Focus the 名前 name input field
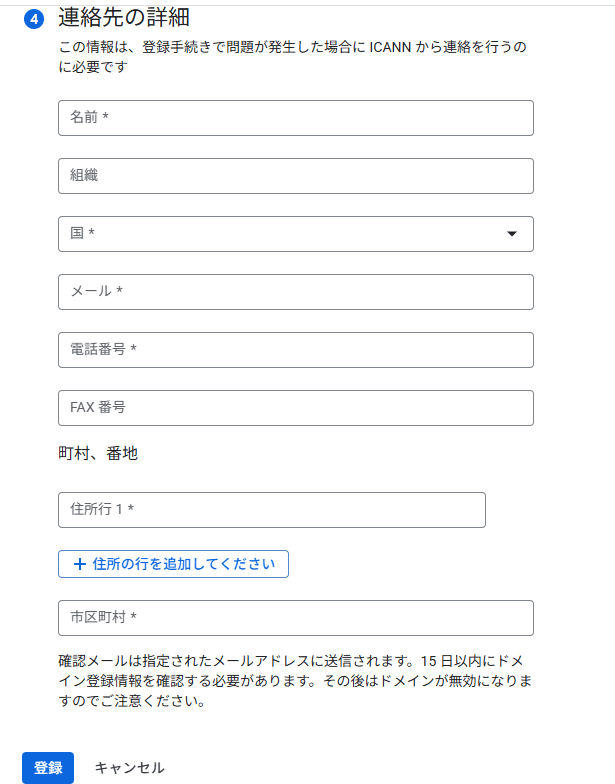 (296, 118)
